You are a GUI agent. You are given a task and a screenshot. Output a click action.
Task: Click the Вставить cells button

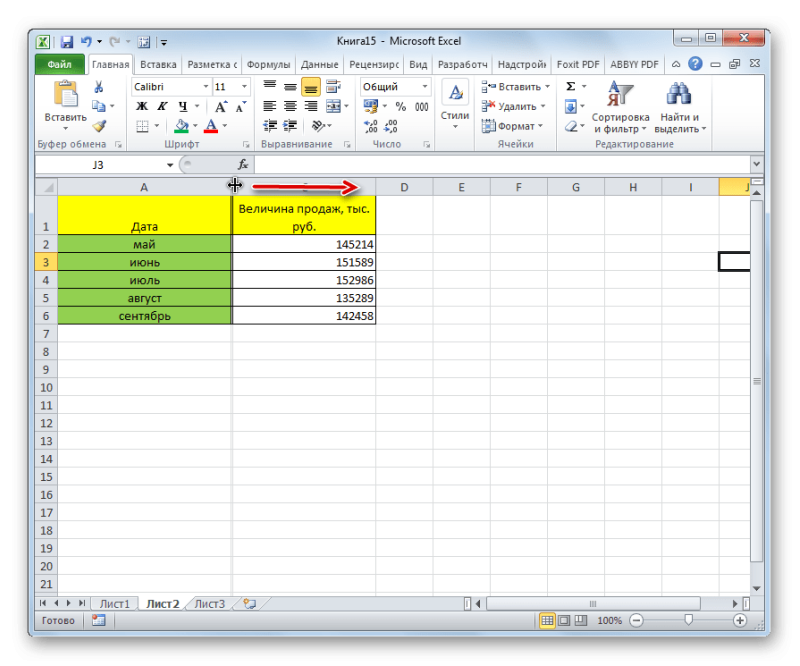click(x=515, y=87)
